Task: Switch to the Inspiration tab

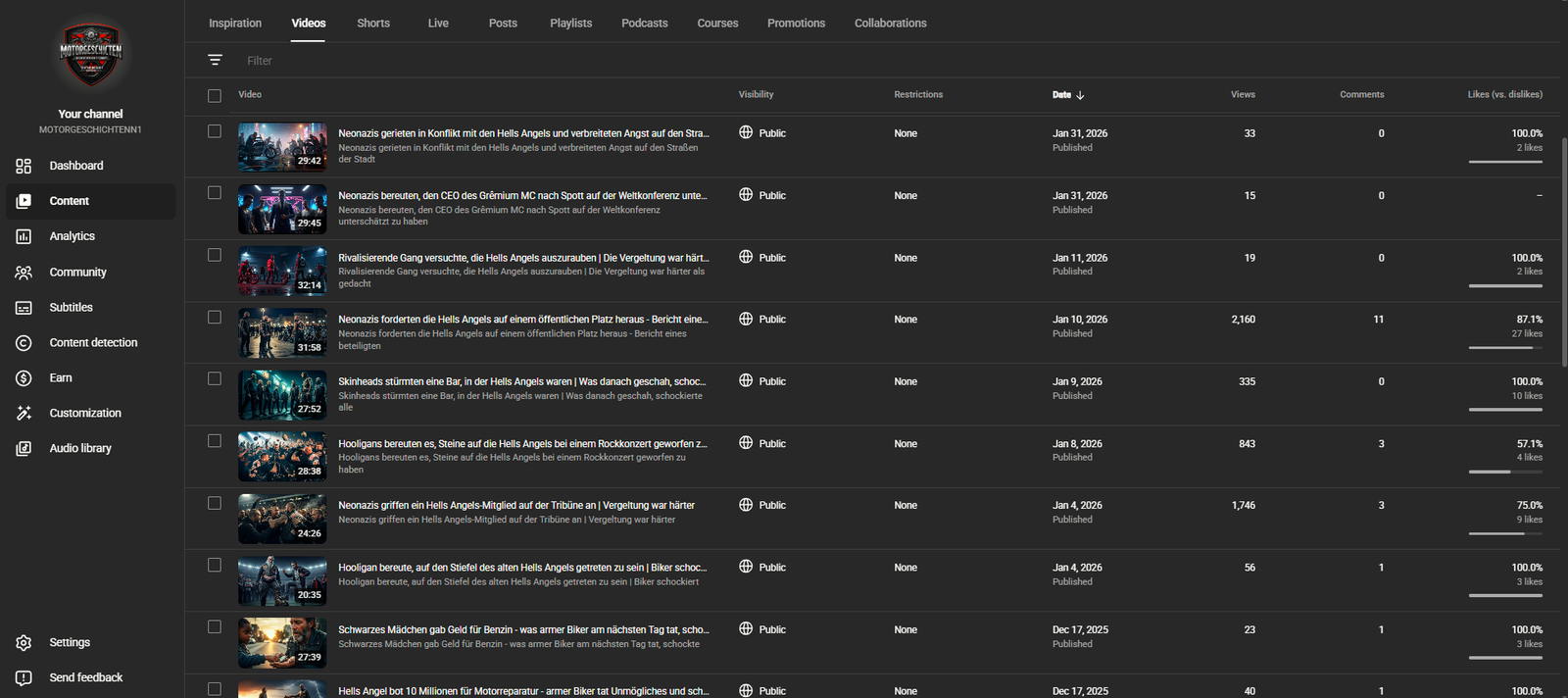Action: [235, 23]
